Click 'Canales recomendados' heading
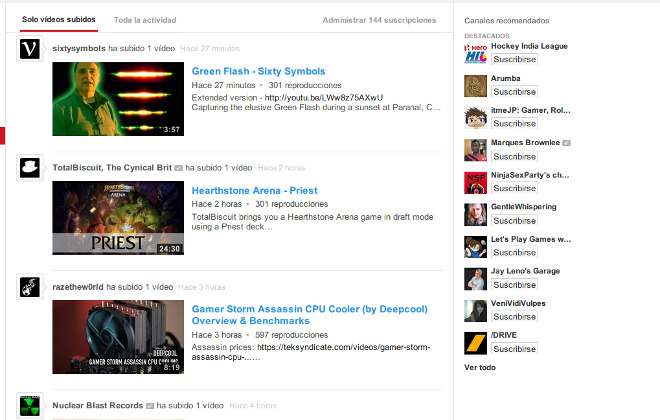Viewport: 660px width, 420px height. [507, 21]
